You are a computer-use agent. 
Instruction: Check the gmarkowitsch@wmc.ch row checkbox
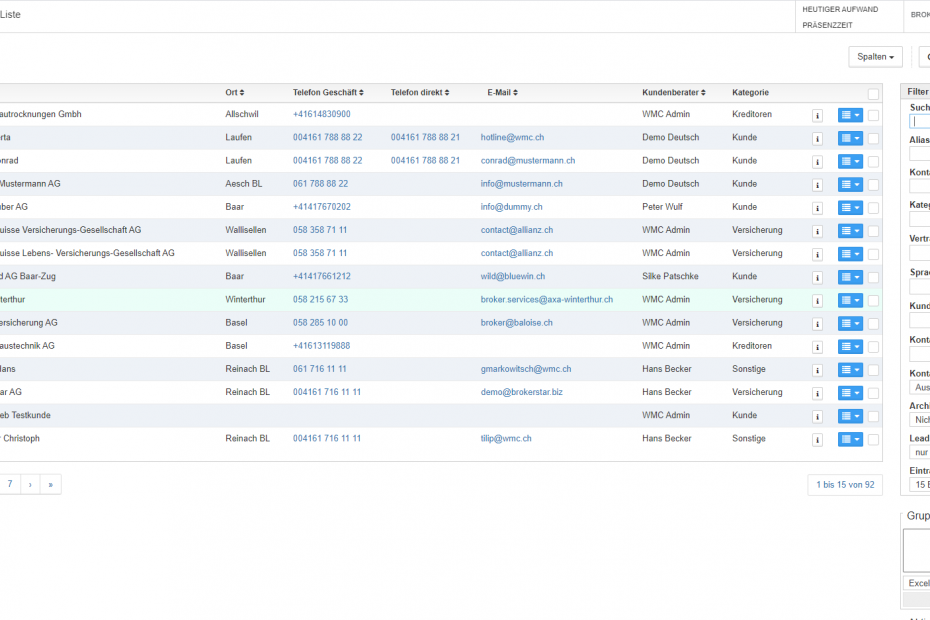[873, 370]
